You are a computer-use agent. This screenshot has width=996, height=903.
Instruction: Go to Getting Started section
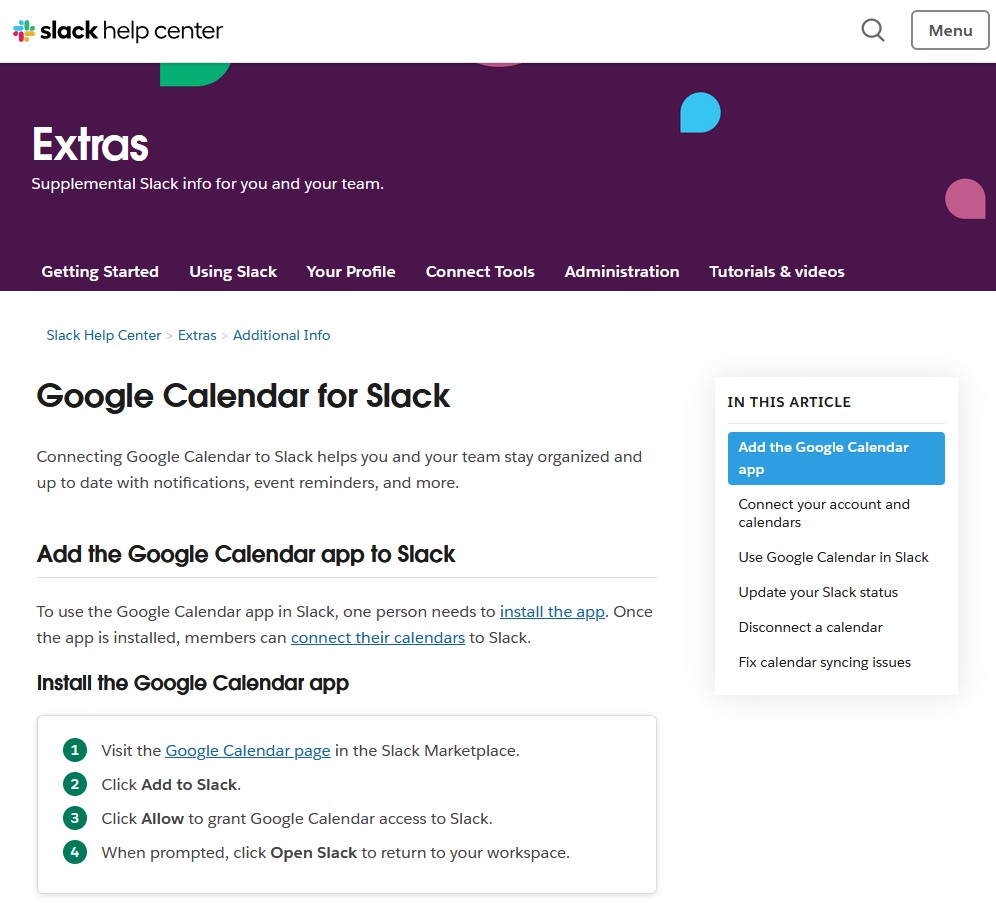pyautogui.click(x=100, y=272)
